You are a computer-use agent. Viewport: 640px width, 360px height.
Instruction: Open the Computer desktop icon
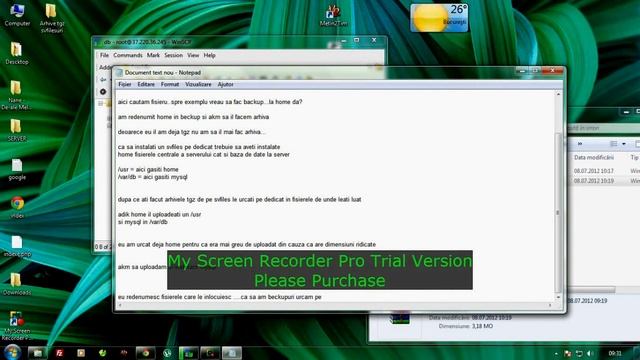17,15
